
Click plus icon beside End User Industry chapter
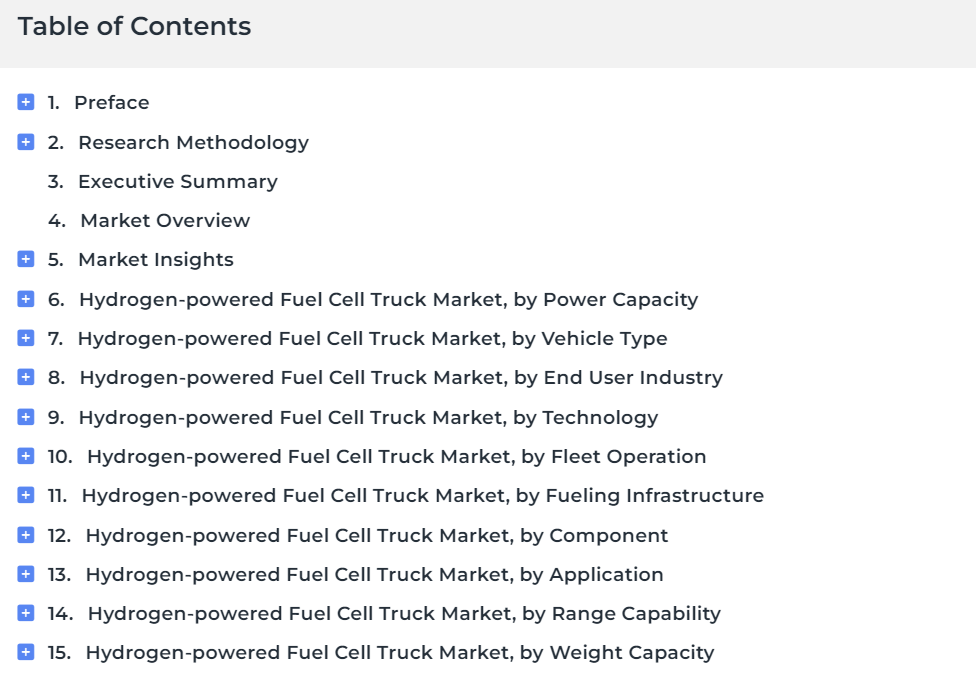(26, 377)
